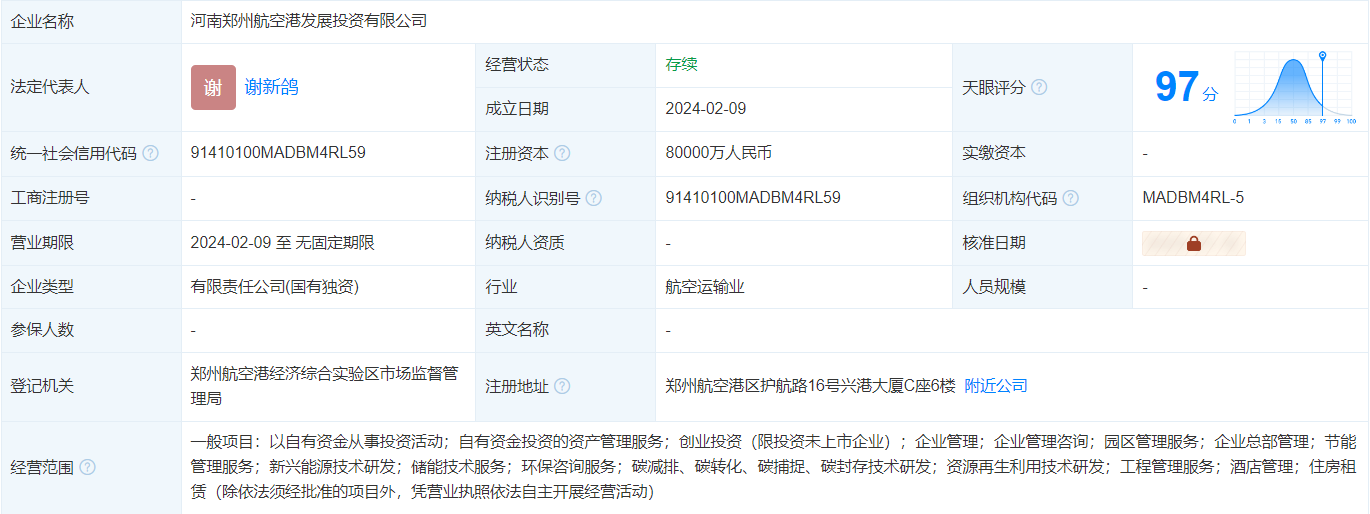This screenshot has width=1370, height=514.
Task: Click the info icon beside 组织机构代码
Action: (1071, 198)
